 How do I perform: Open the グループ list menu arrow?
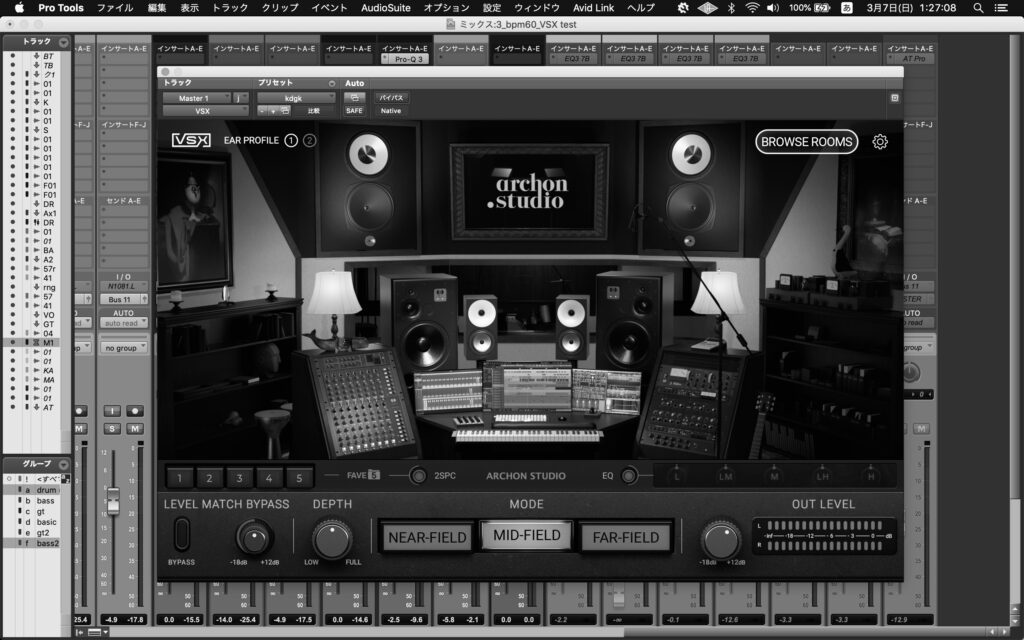coord(63,464)
